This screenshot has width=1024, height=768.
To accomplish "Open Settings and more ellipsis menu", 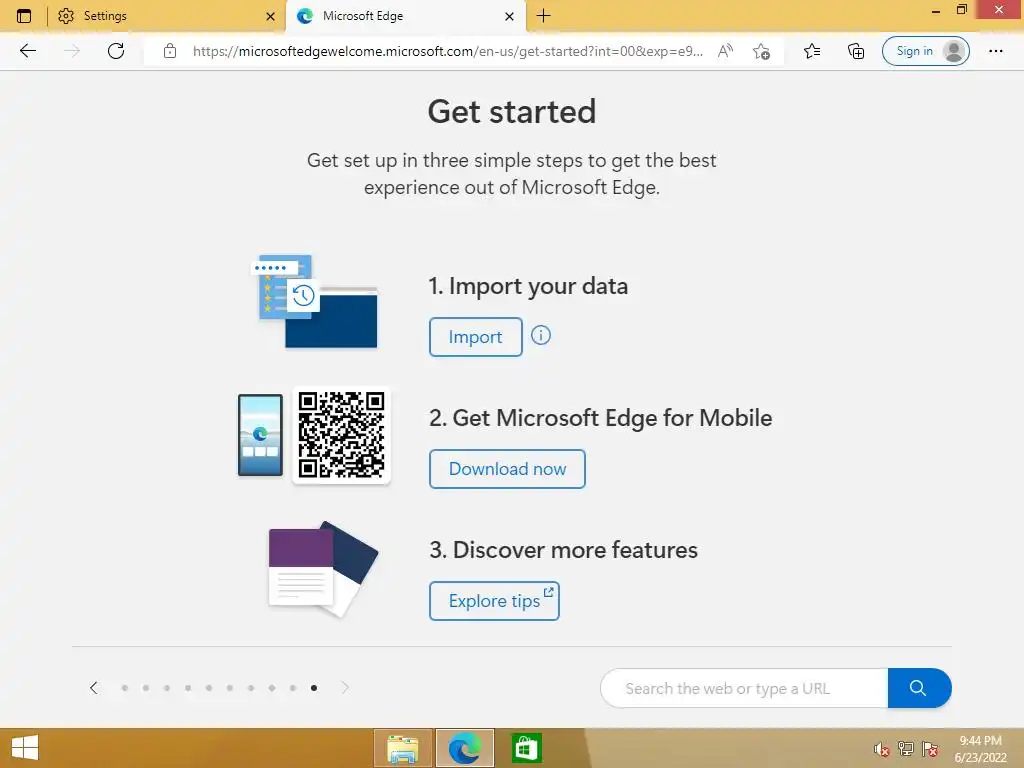I will 995,51.
